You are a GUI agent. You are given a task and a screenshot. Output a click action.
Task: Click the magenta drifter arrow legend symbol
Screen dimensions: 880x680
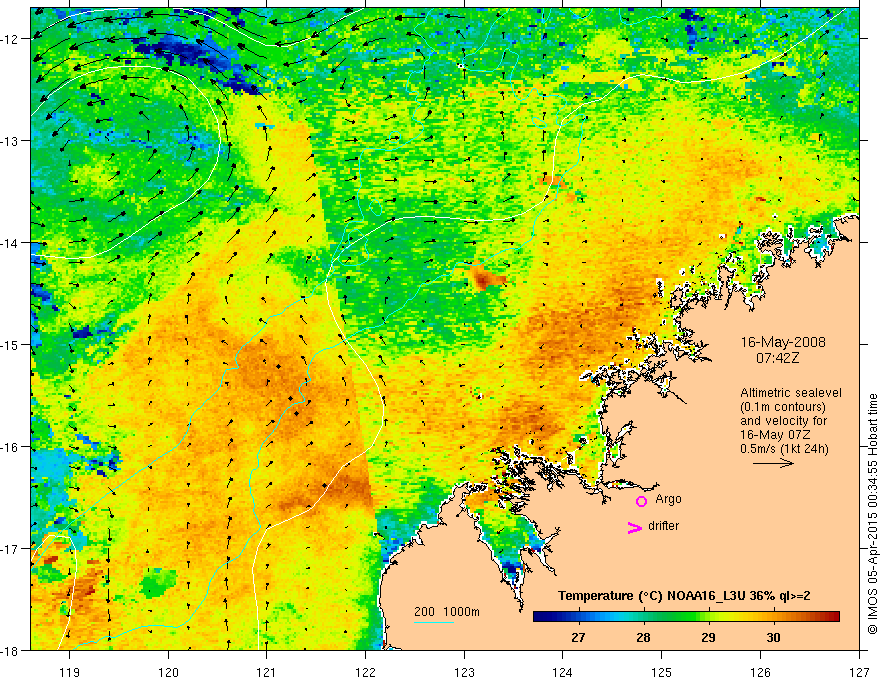click(x=635, y=527)
